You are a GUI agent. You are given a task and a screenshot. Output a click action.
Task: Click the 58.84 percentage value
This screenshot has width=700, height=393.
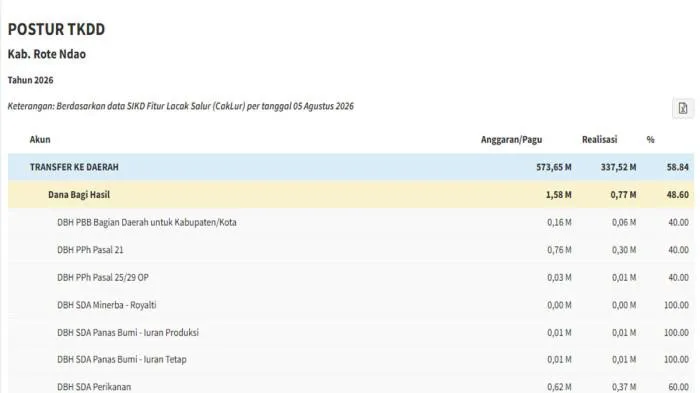tap(678, 167)
